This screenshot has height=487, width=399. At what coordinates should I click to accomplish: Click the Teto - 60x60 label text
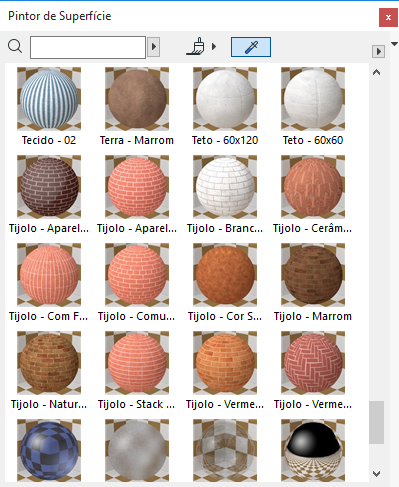click(313, 140)
